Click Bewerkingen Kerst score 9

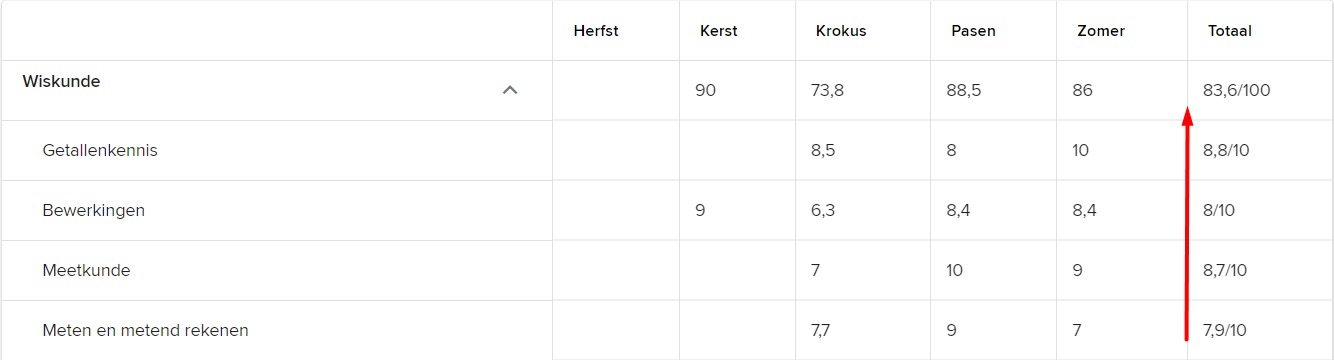pyautogui.click(x=699, y=210)
